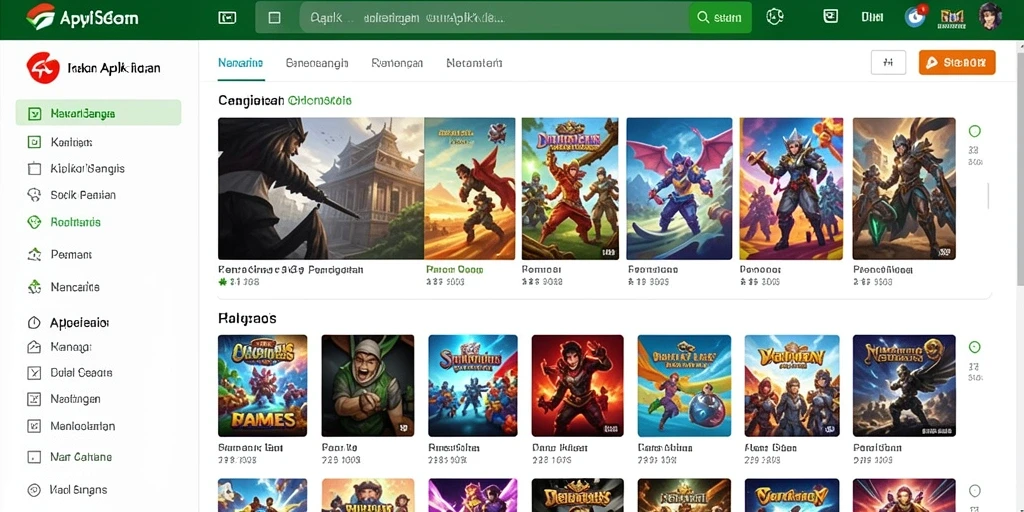Image resolution: width=1024 pixels, height=512 pixels.
Task: Open the Netamtern tab
Action: coord(474,63)
